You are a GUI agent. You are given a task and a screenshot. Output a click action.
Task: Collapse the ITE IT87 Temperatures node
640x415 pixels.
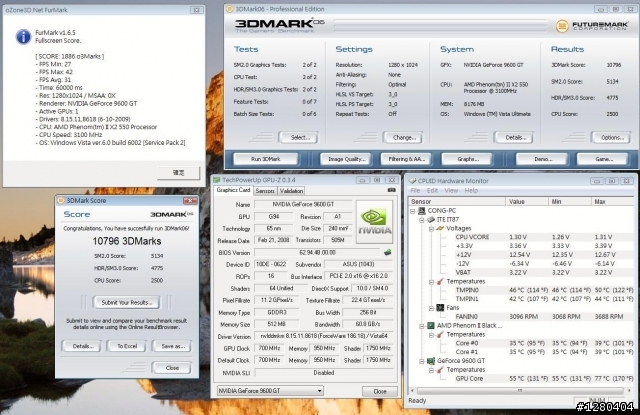click(431, 282)
